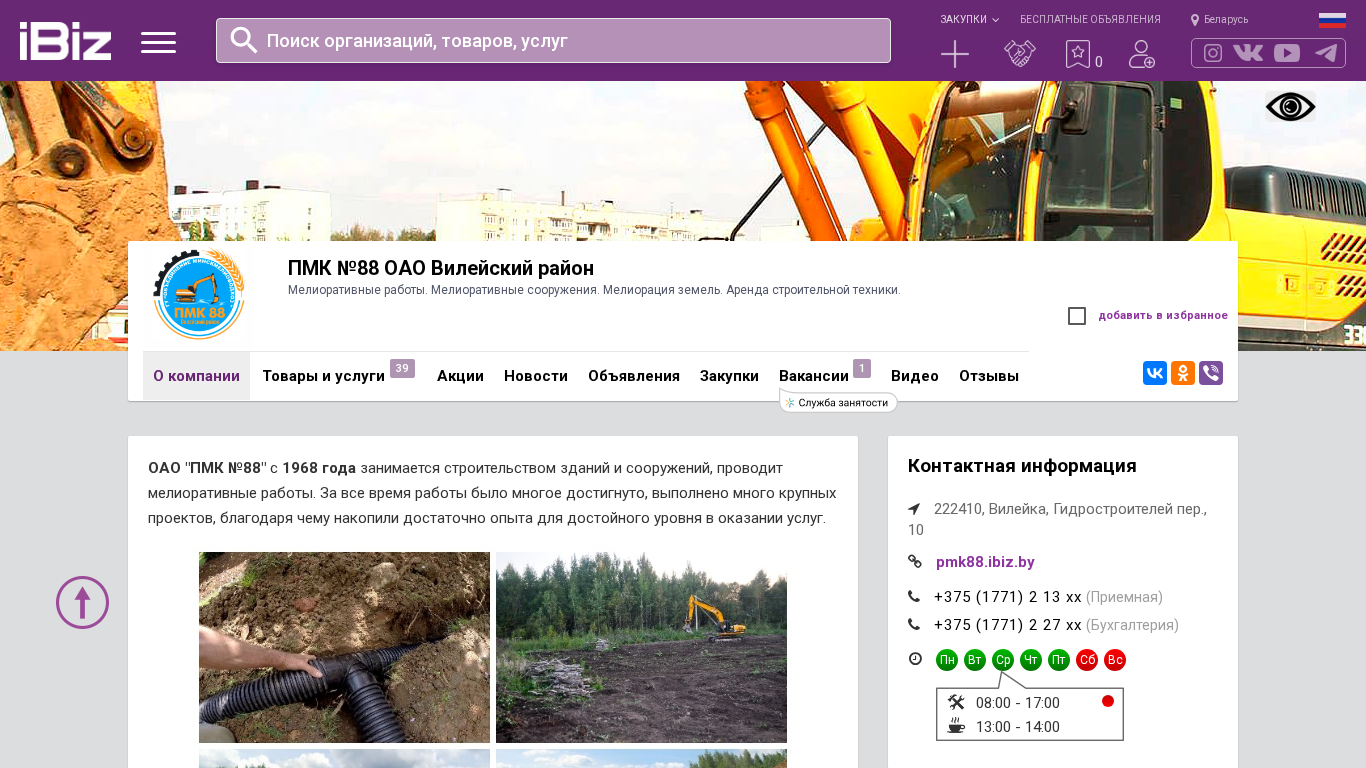The width and height of the screenshot is (1366, 768).
Task: Open the handshake deals icon
Action: coord(1020,54)
